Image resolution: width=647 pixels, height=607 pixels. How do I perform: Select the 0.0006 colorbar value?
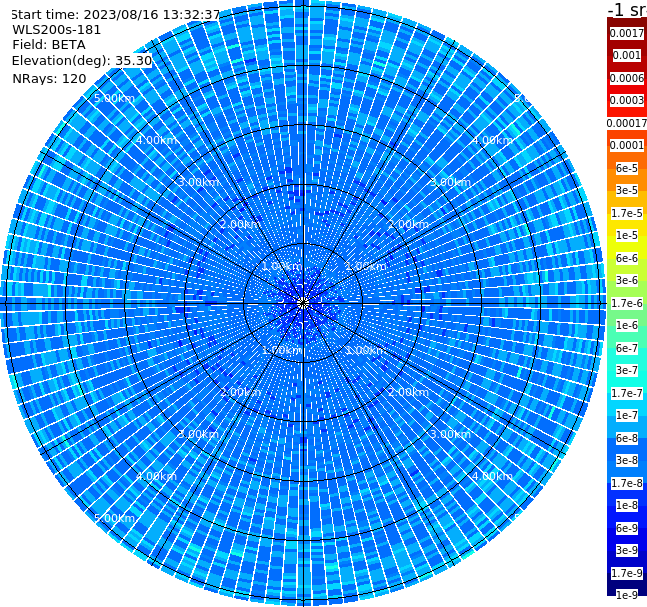(x=627, y=78)
